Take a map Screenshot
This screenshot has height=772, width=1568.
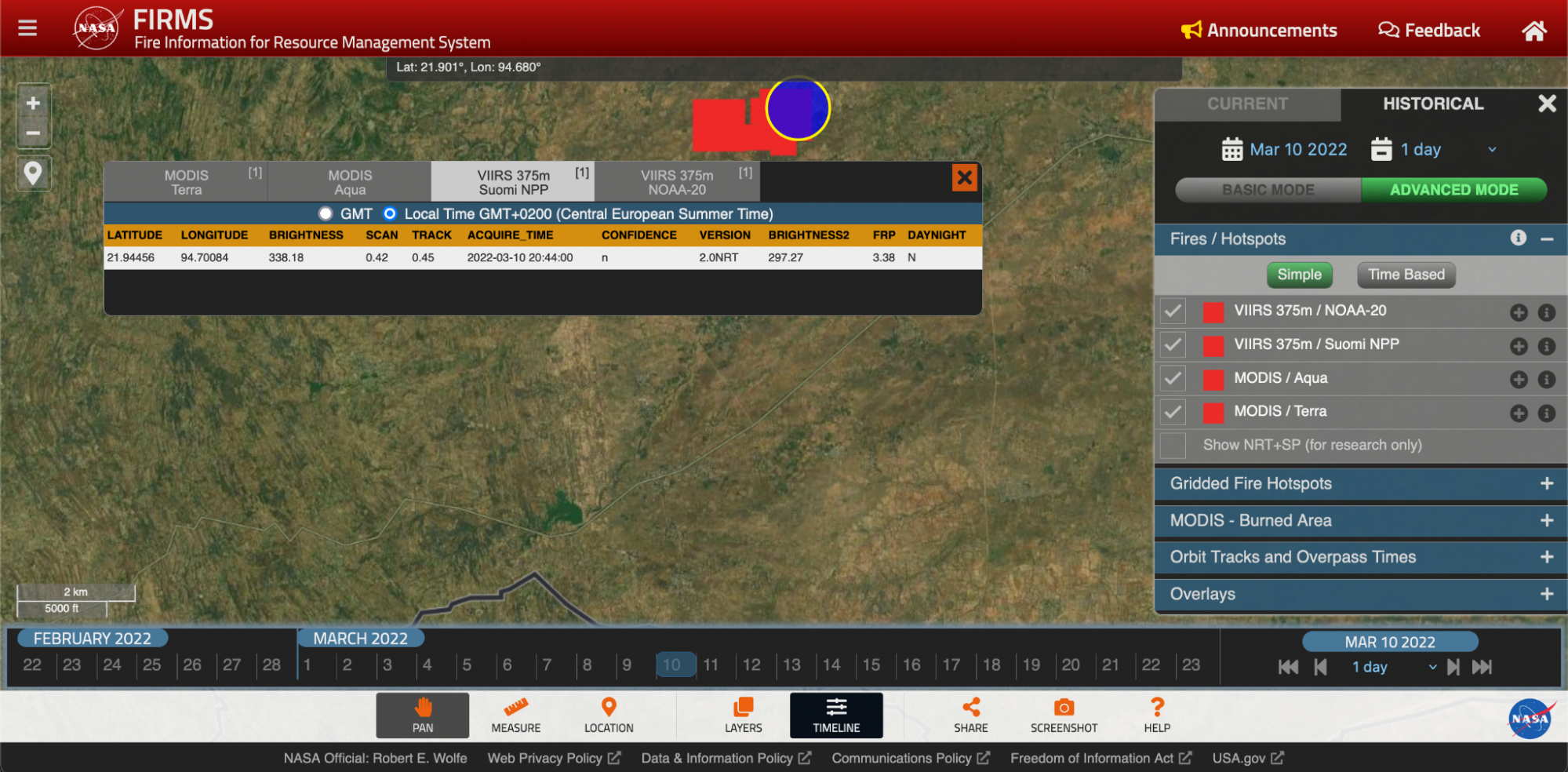[1064, 715]
